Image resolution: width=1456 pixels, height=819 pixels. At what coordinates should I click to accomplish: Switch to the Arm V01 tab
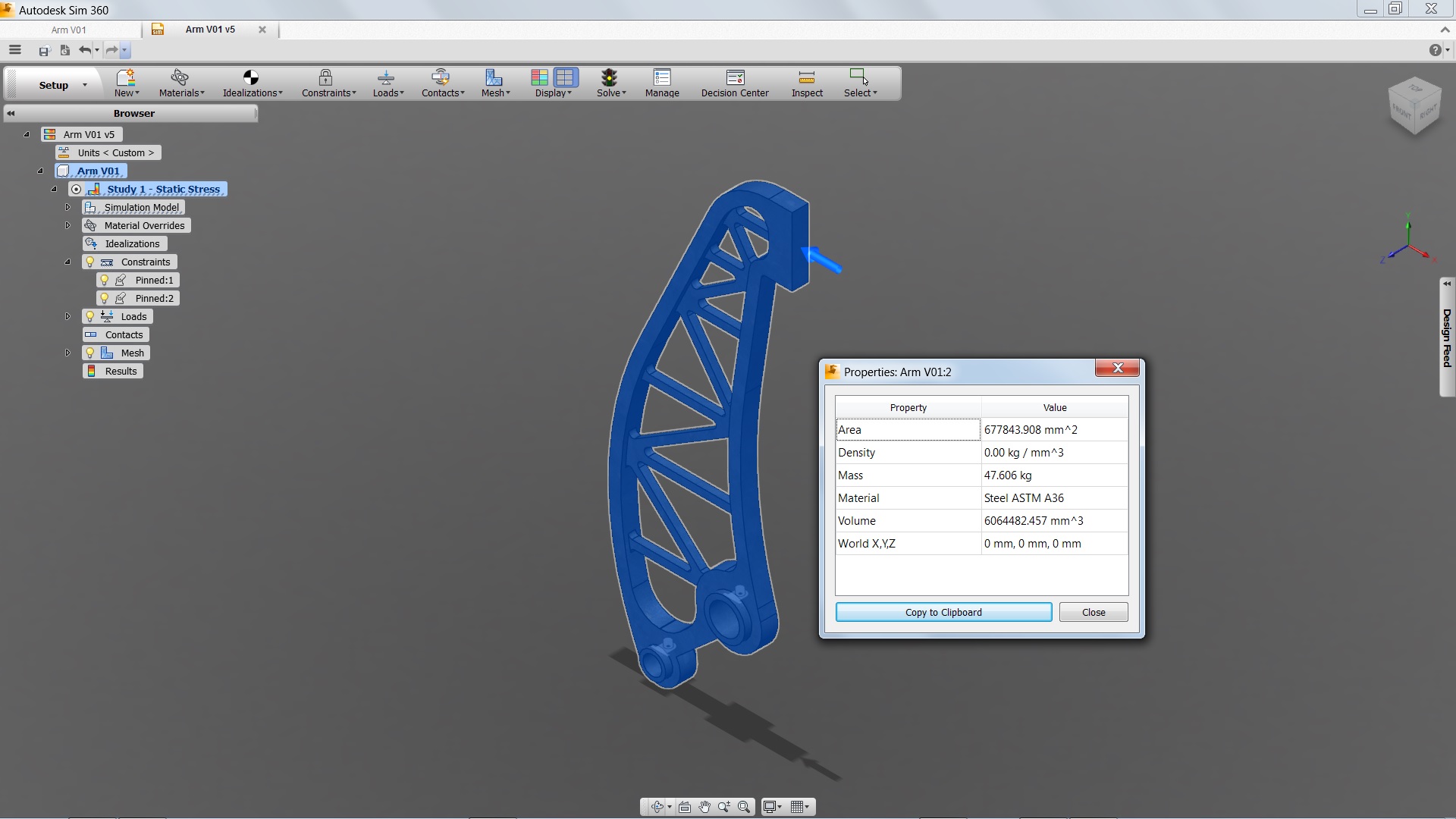click(x=69, y=30)
